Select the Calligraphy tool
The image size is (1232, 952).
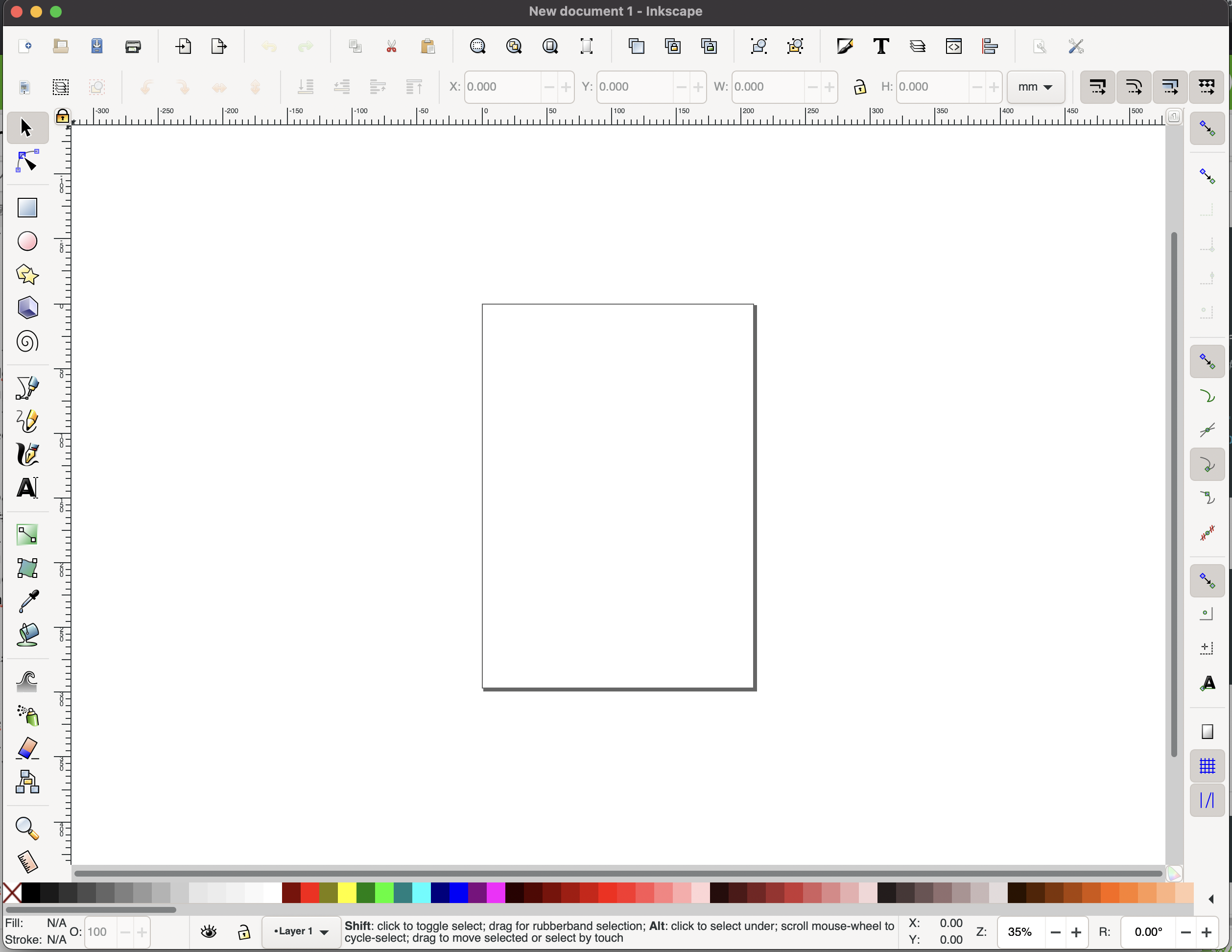(x=26, y=455)
